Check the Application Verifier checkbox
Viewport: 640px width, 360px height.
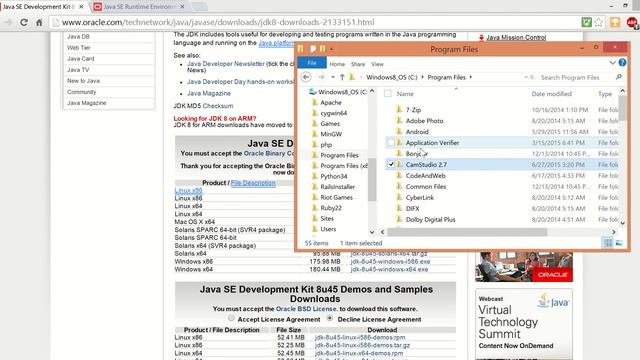tap(391, 142)
